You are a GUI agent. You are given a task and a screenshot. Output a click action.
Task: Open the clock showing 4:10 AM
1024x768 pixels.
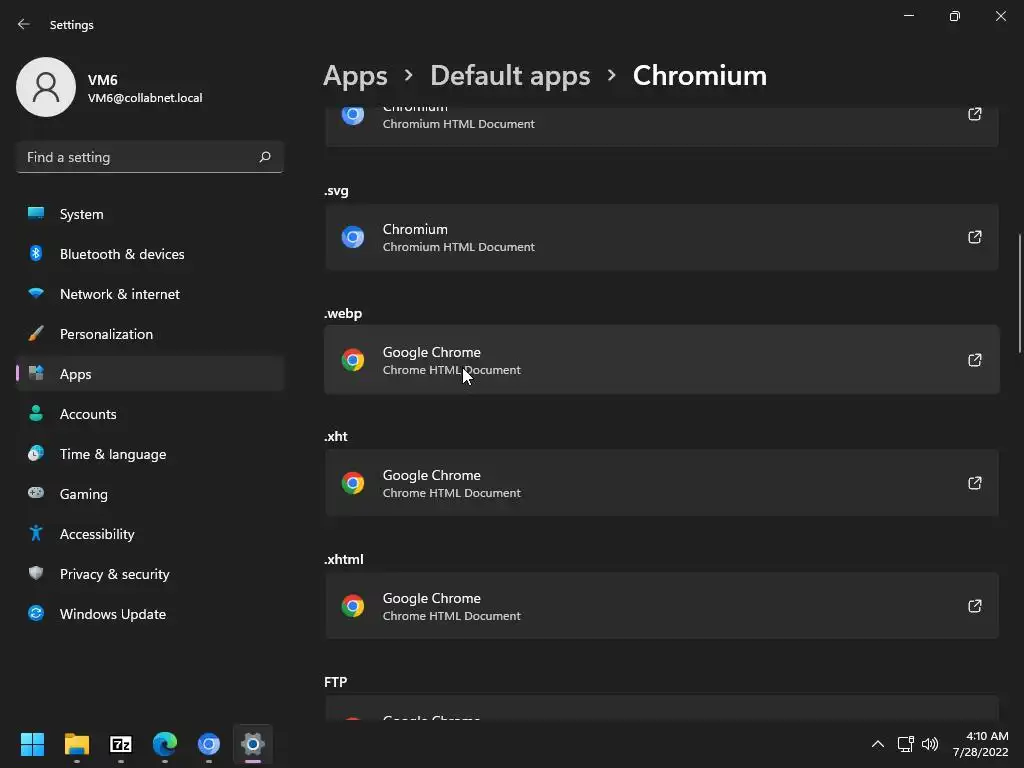[980, 744]
